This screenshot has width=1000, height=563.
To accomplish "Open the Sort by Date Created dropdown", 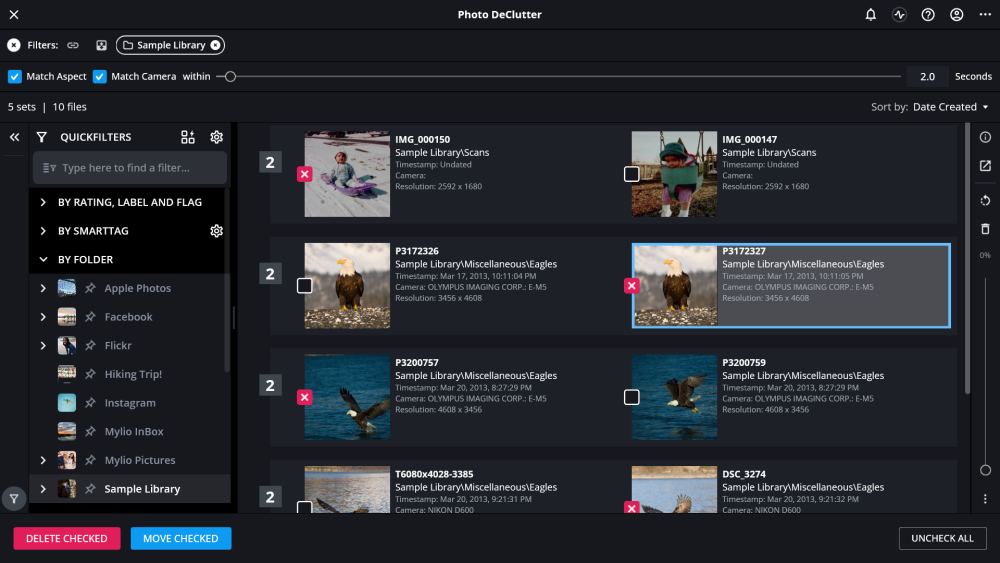I will [950, 107].
